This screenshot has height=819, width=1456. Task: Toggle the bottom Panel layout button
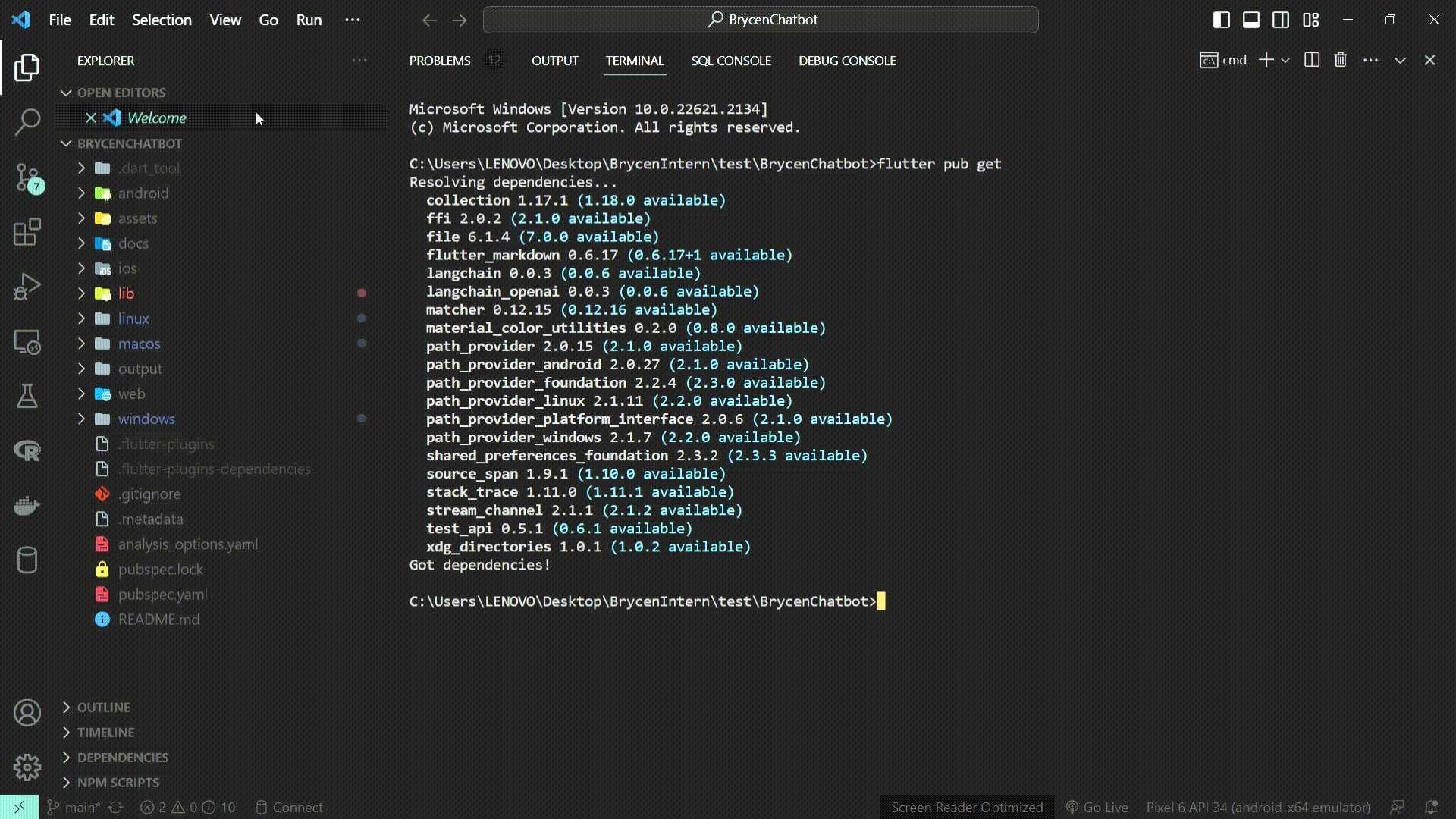[x=1250, y=20]
